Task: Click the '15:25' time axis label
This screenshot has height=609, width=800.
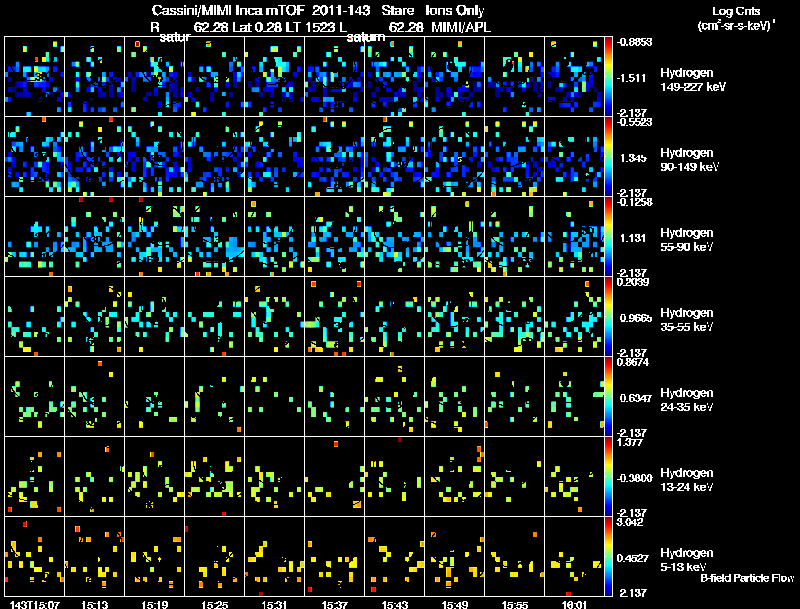Action: (214, 604)
